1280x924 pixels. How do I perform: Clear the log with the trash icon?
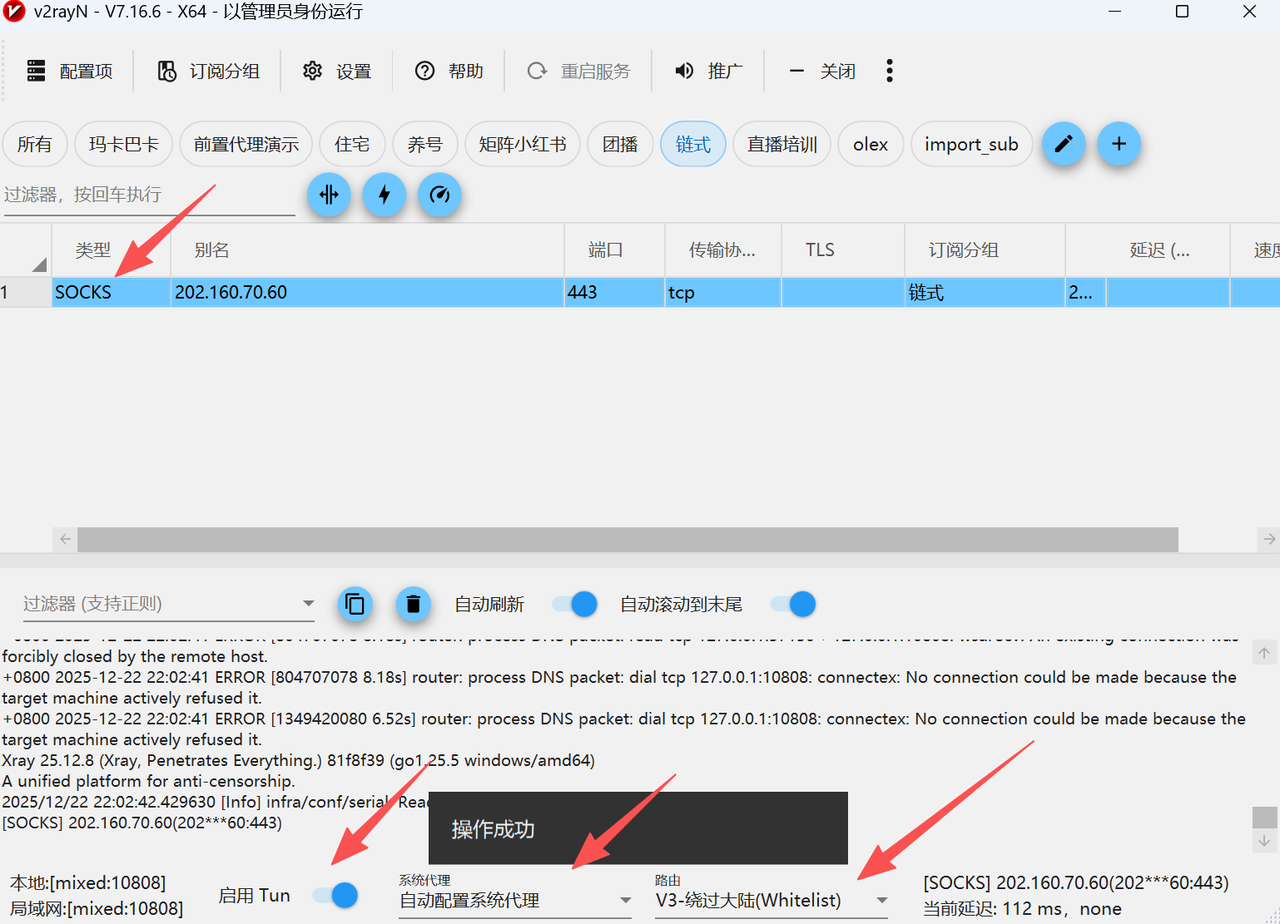[413, 604]
